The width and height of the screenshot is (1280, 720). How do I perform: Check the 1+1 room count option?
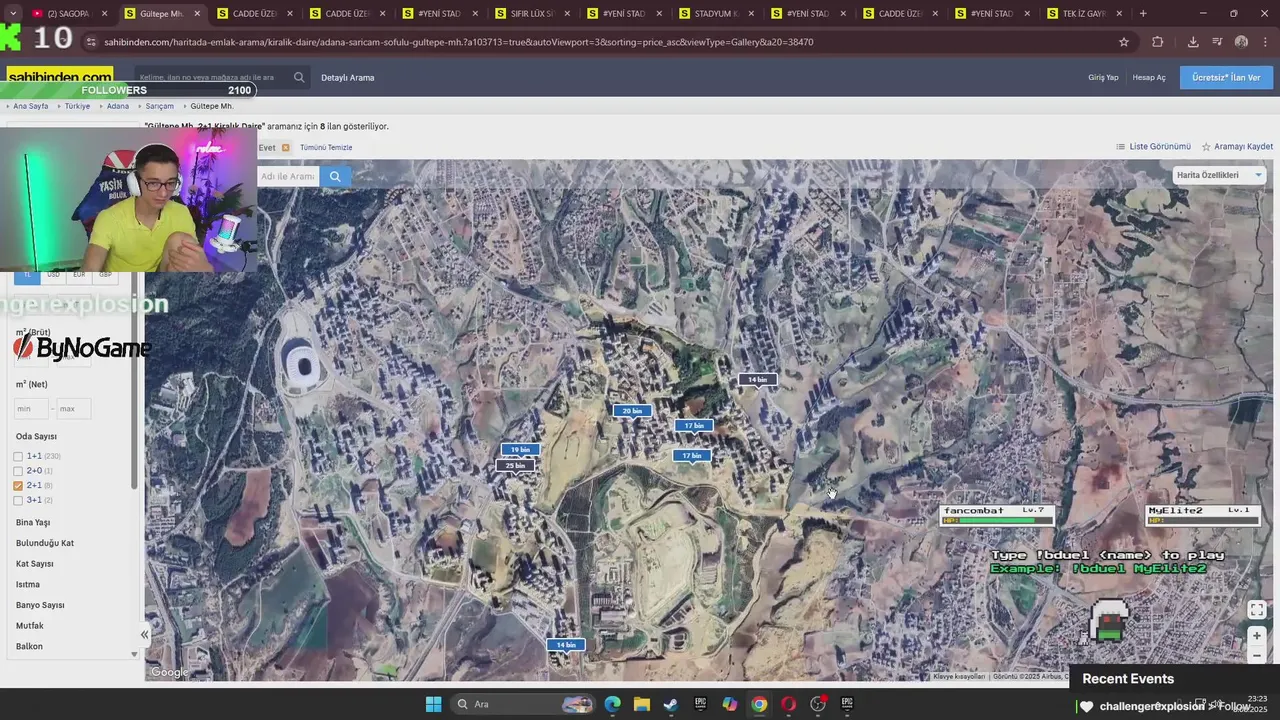[18, 456]
